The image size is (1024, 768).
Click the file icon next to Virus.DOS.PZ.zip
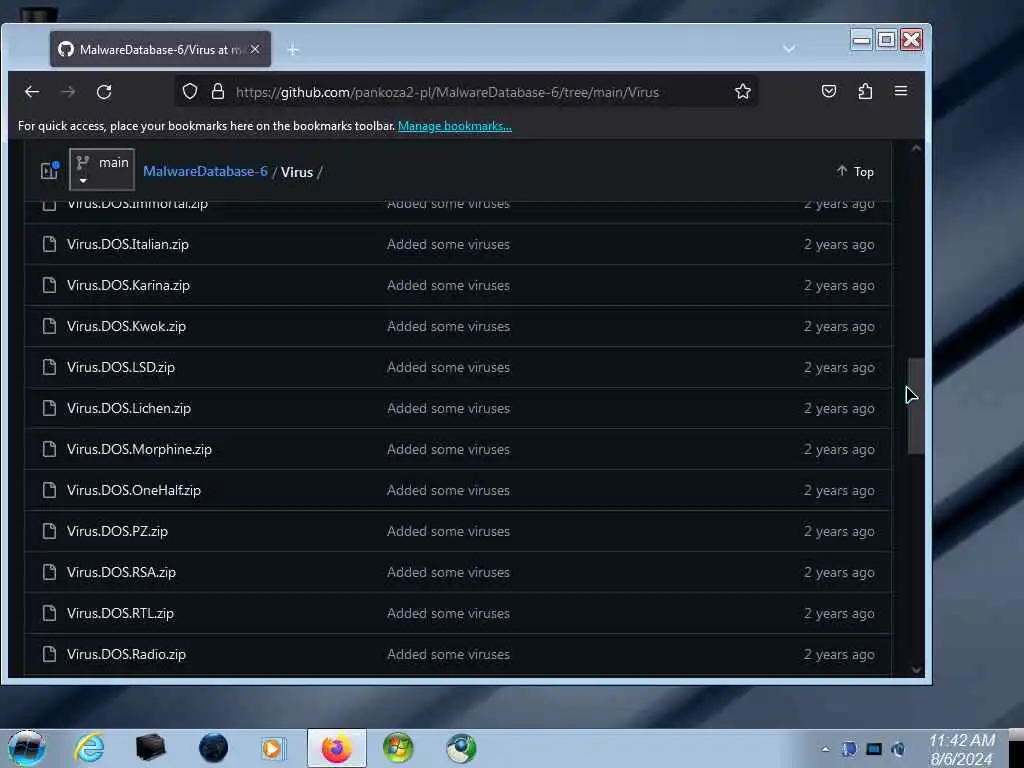[x=49, y=531]
